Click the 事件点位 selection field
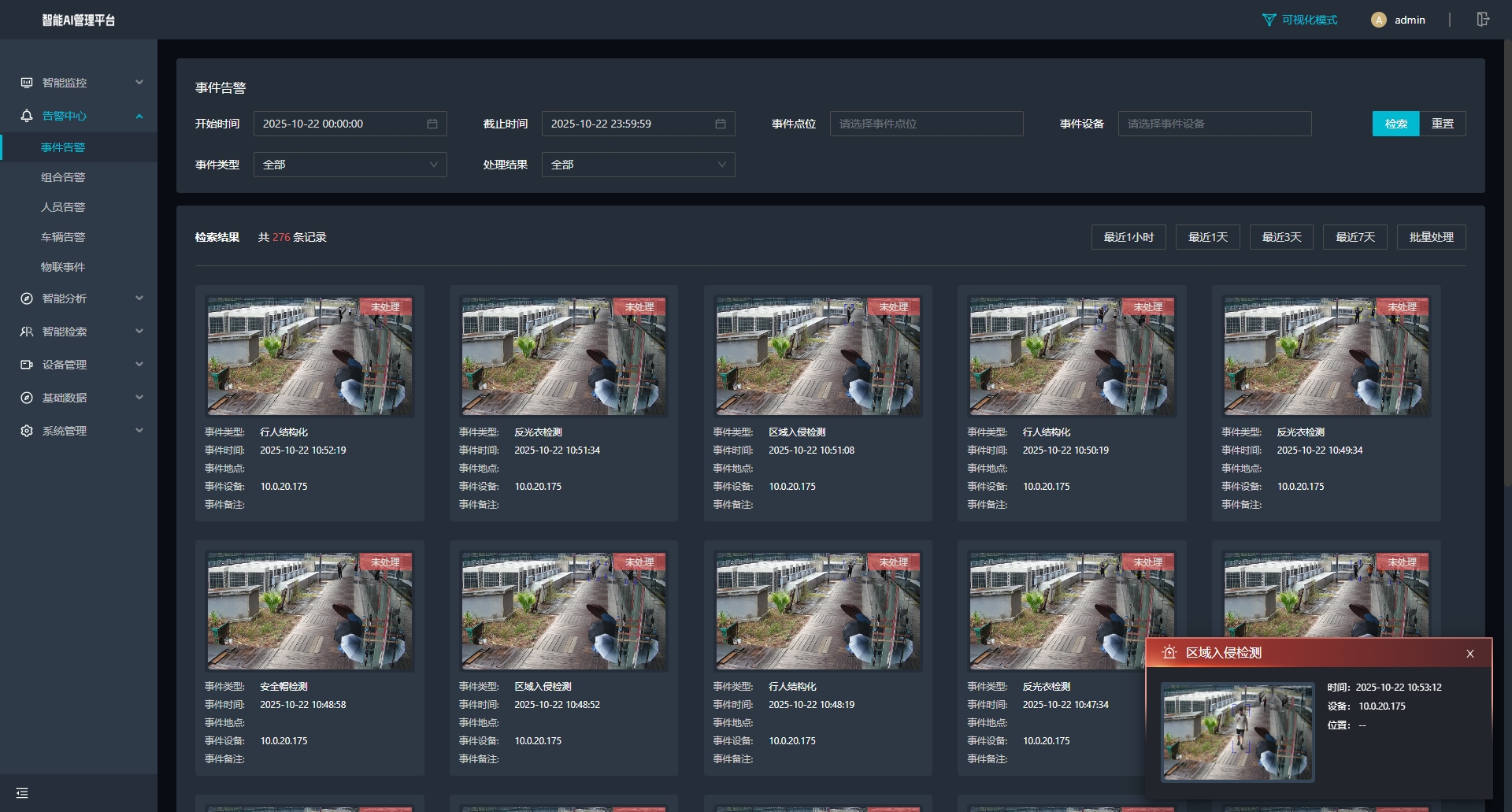The width and height of the screenshot is (1512, 812). click(x=927, y=124)
